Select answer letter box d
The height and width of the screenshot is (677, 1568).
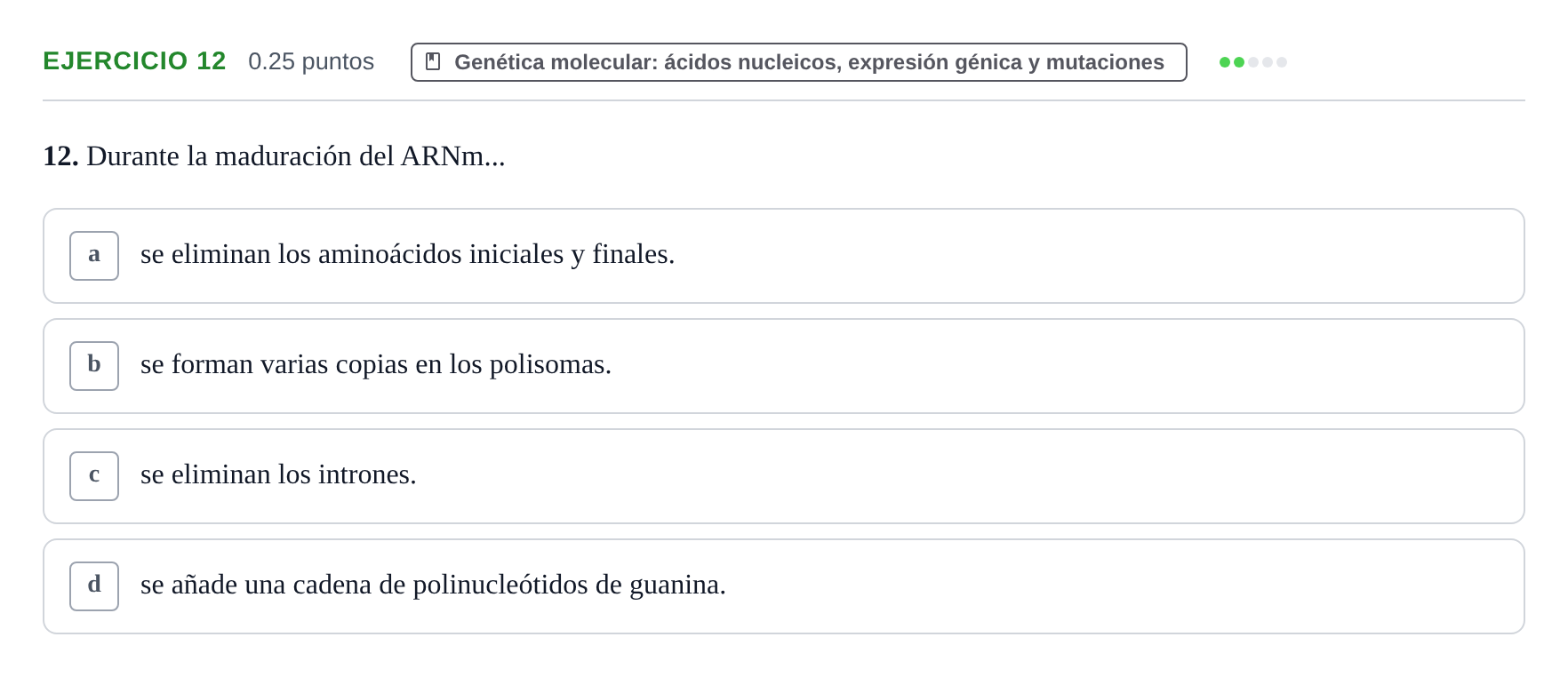point(94,586)
